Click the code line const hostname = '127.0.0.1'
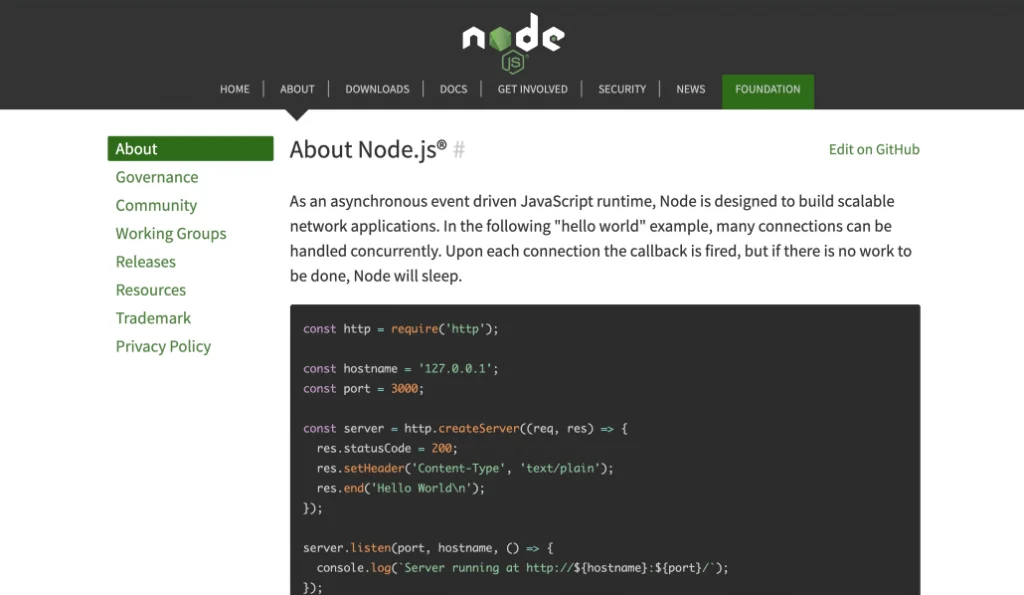 pos(400,368)
